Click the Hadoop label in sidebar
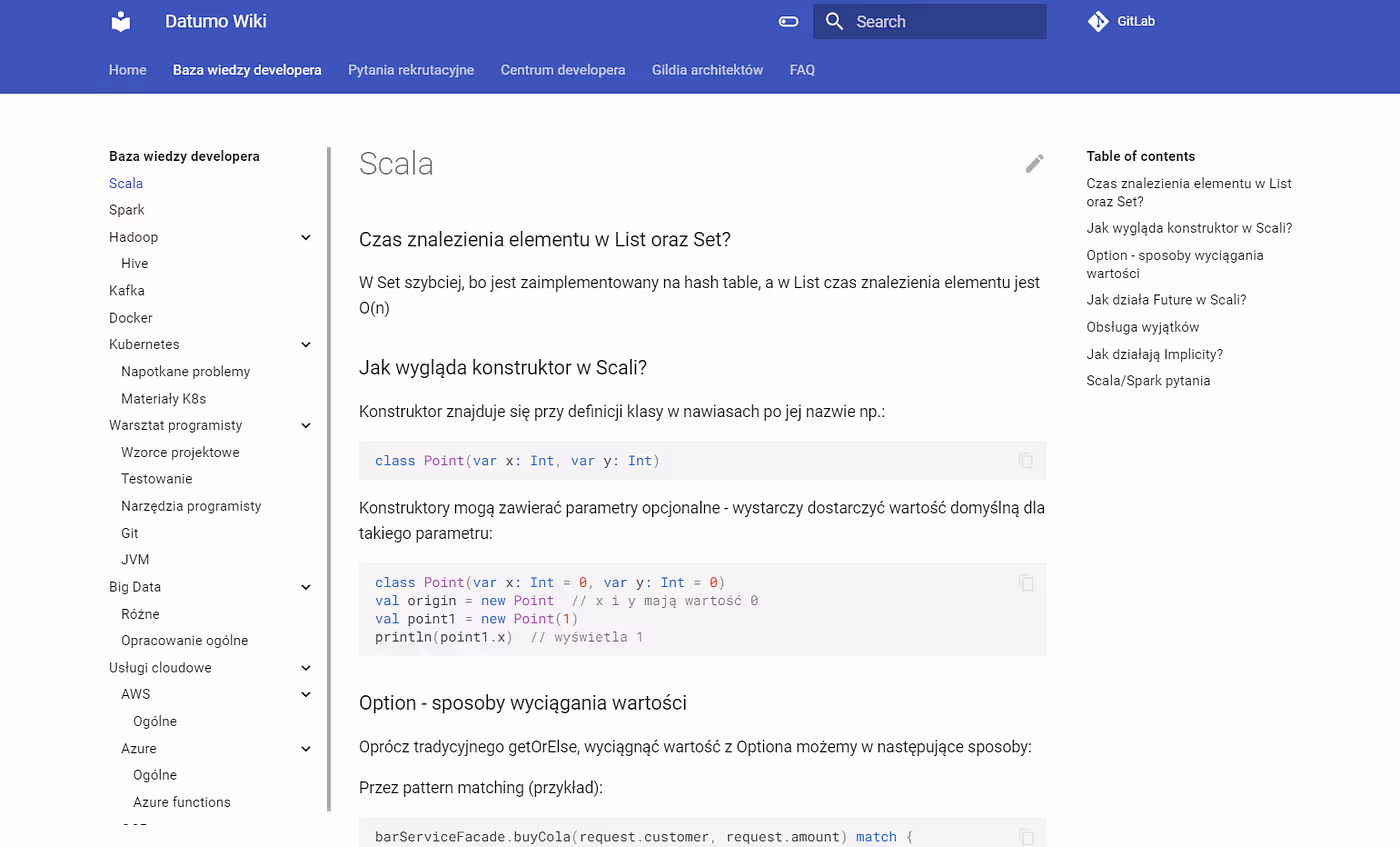The width and height of the screenshot is (1400, 847). point(133,237)
